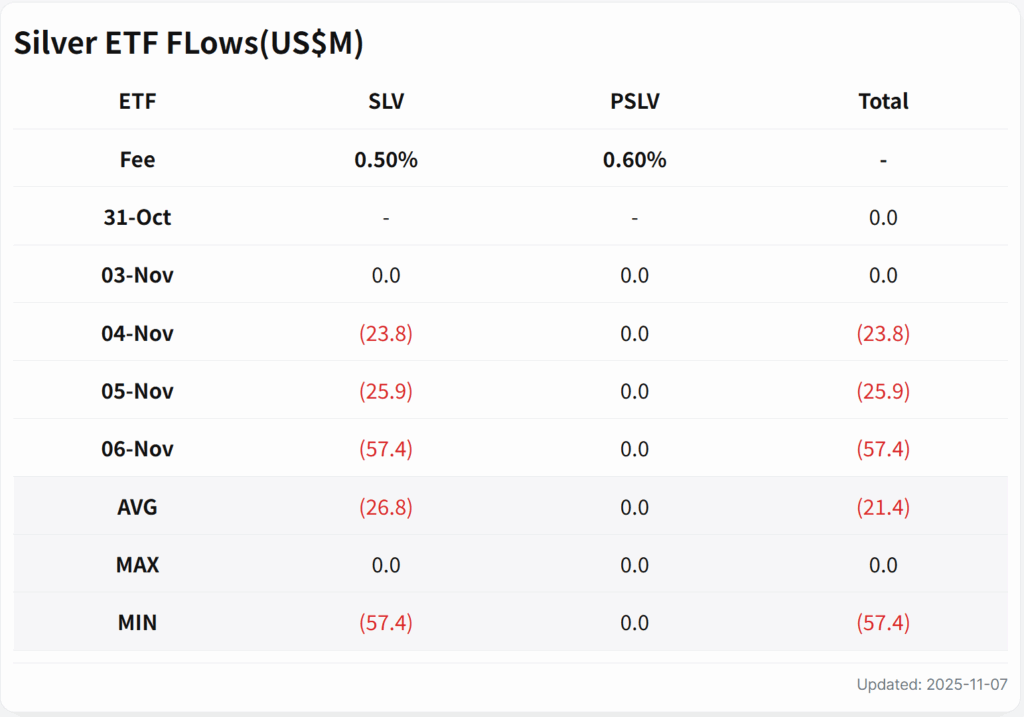The width and height of the screenshot is (1024, 717).
Task: Click the MIN row label
Action: tap(137, 623)
